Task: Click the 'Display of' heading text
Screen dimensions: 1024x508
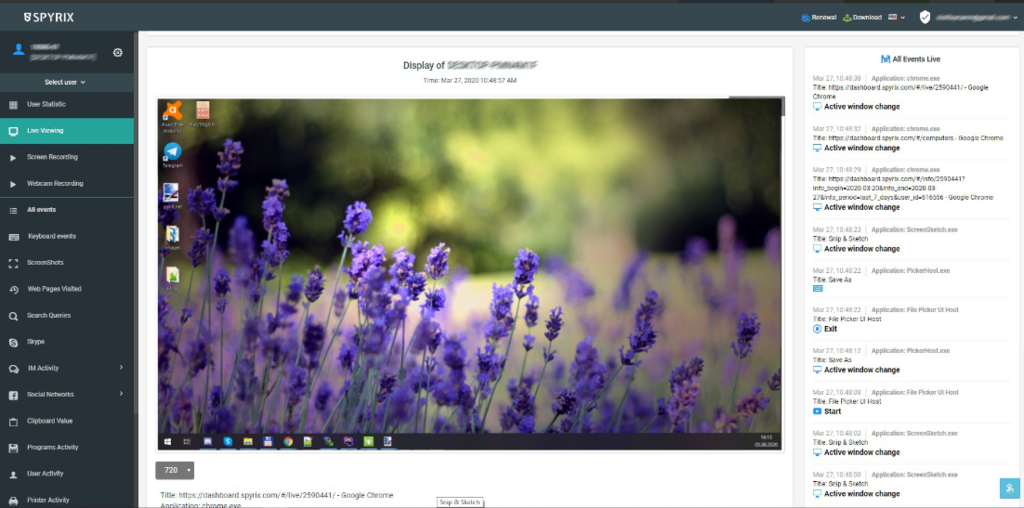Action: (424, 65)
